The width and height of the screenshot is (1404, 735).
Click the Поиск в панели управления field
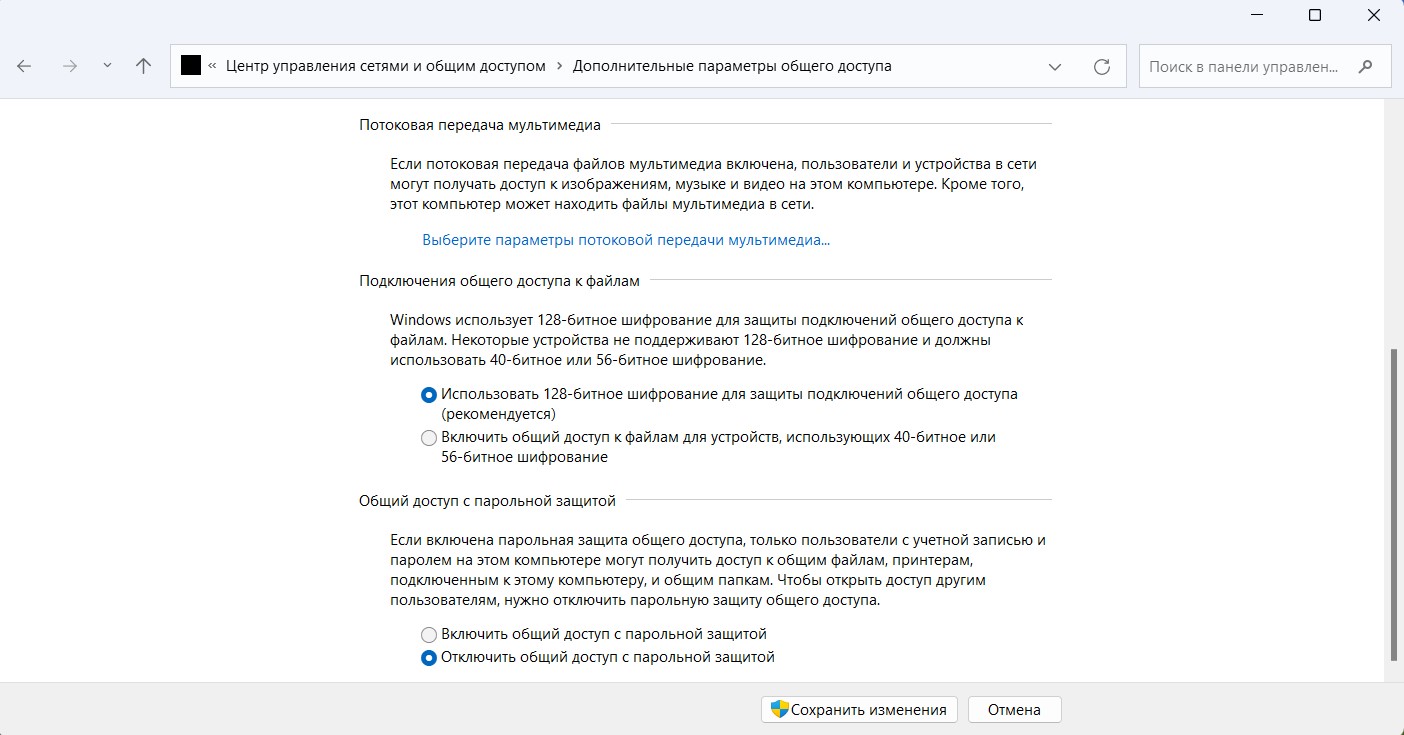click(x=1265, y=67)
